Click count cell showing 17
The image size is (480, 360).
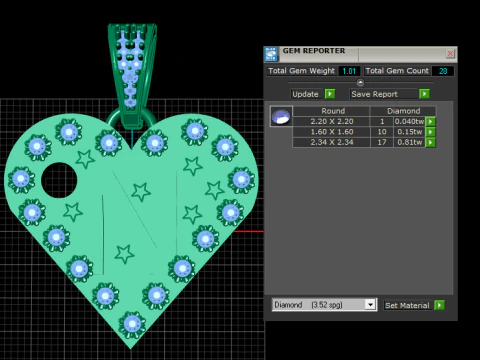tap(382, 142)
